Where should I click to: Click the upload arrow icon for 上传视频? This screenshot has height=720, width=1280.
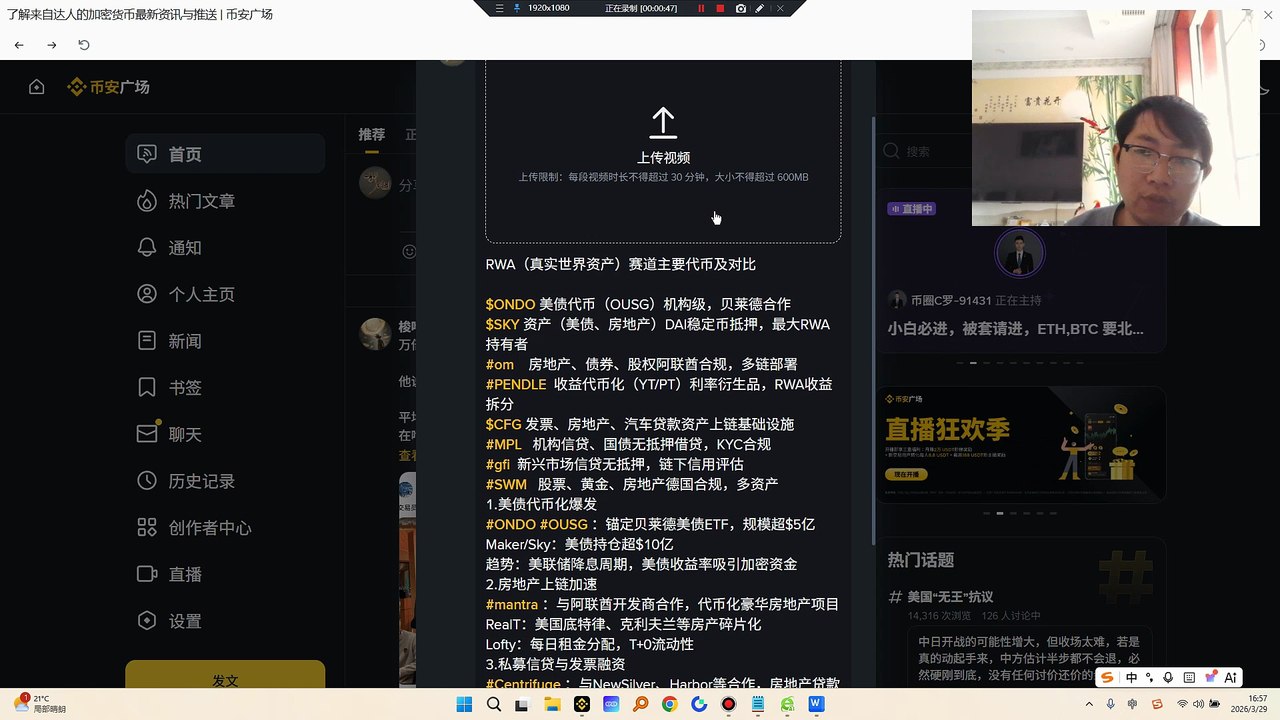tap(663, 123)
